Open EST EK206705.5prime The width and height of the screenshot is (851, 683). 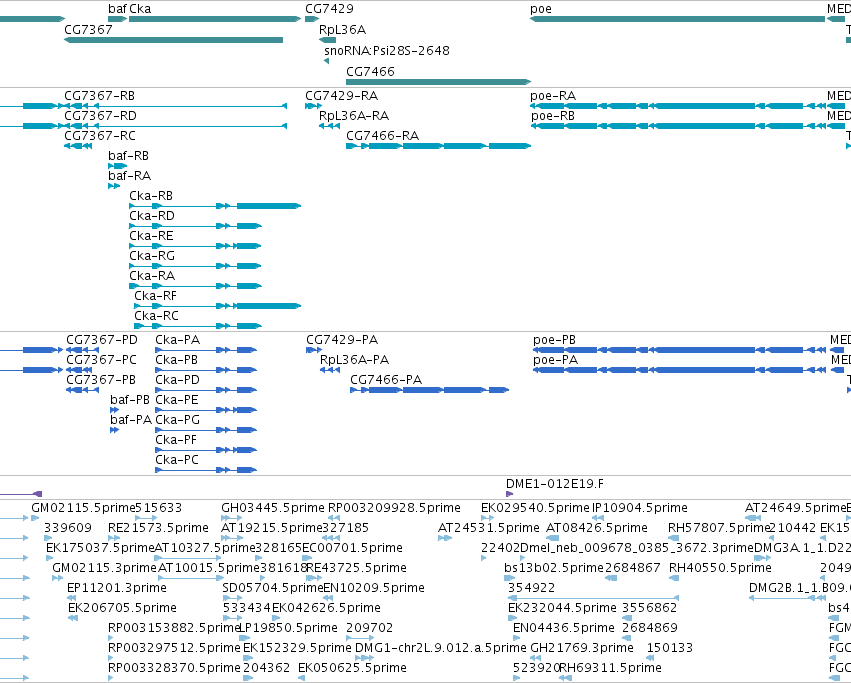click(x=122, y=608)
